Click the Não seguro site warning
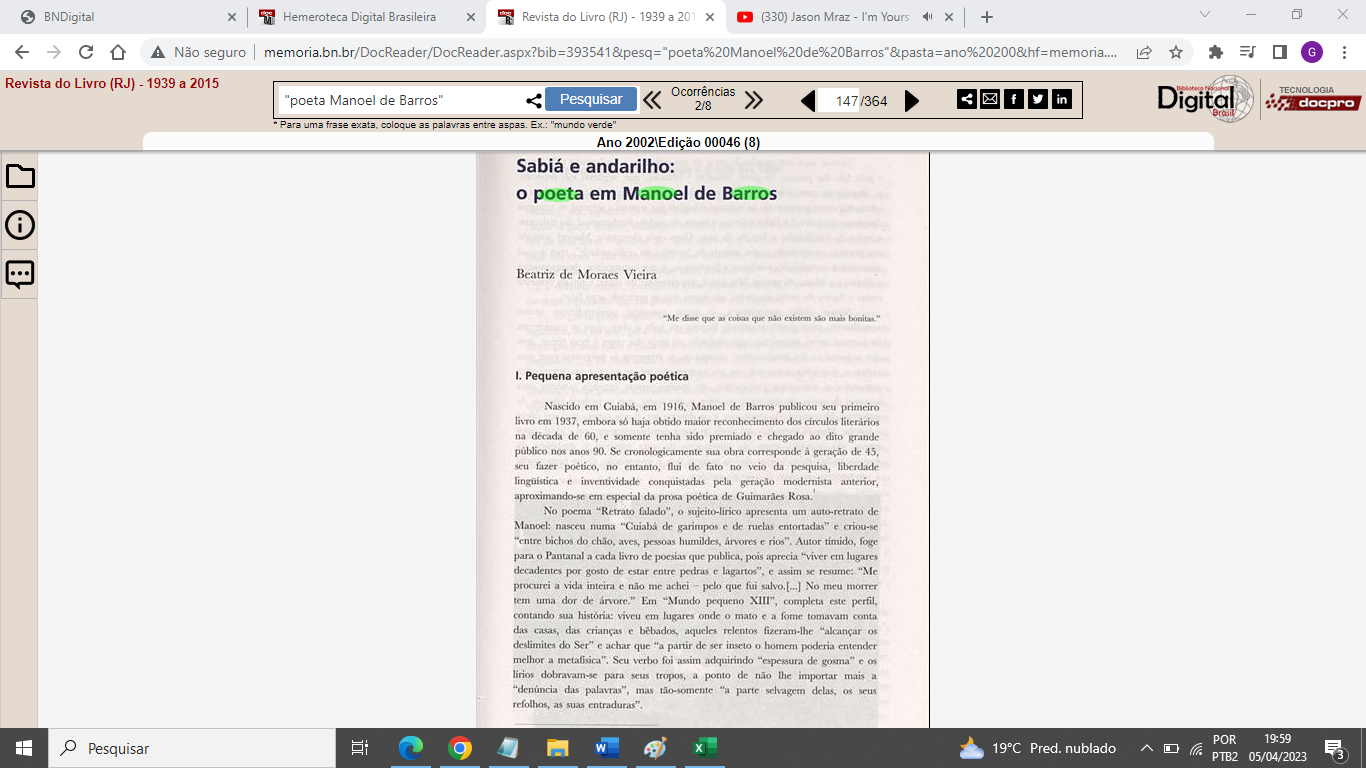 (198, 52)
